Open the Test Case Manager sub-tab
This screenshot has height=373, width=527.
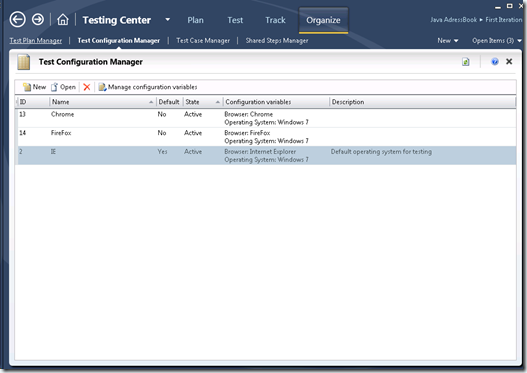click(x=203, y=41)
